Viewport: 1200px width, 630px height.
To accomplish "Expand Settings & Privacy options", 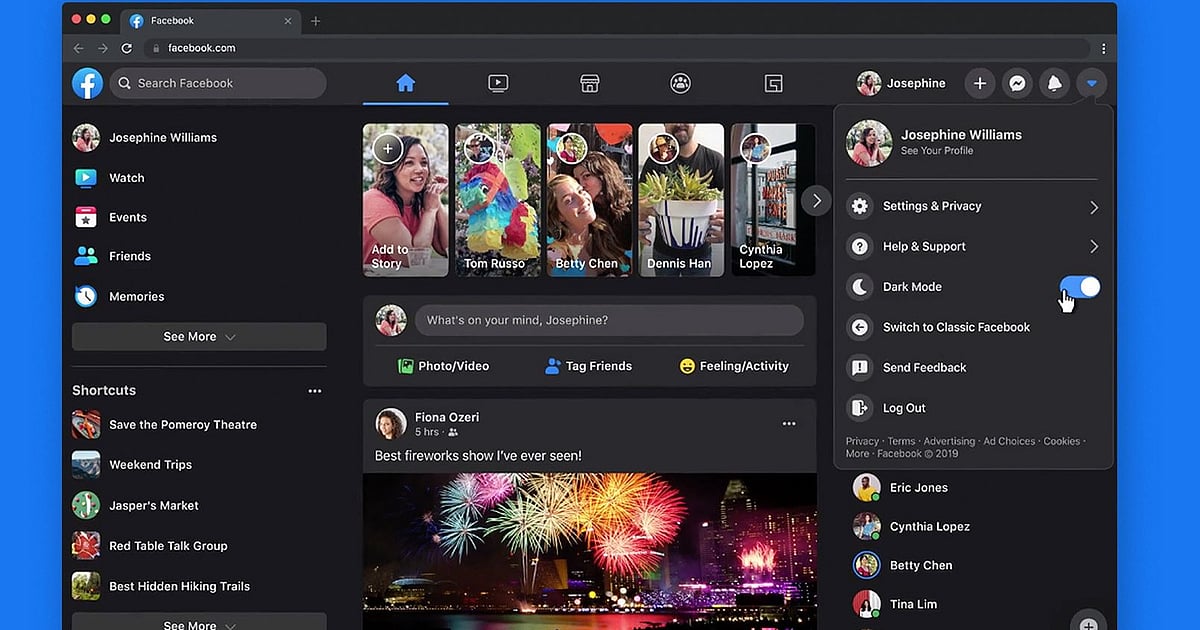I will [x=931, y=206].
